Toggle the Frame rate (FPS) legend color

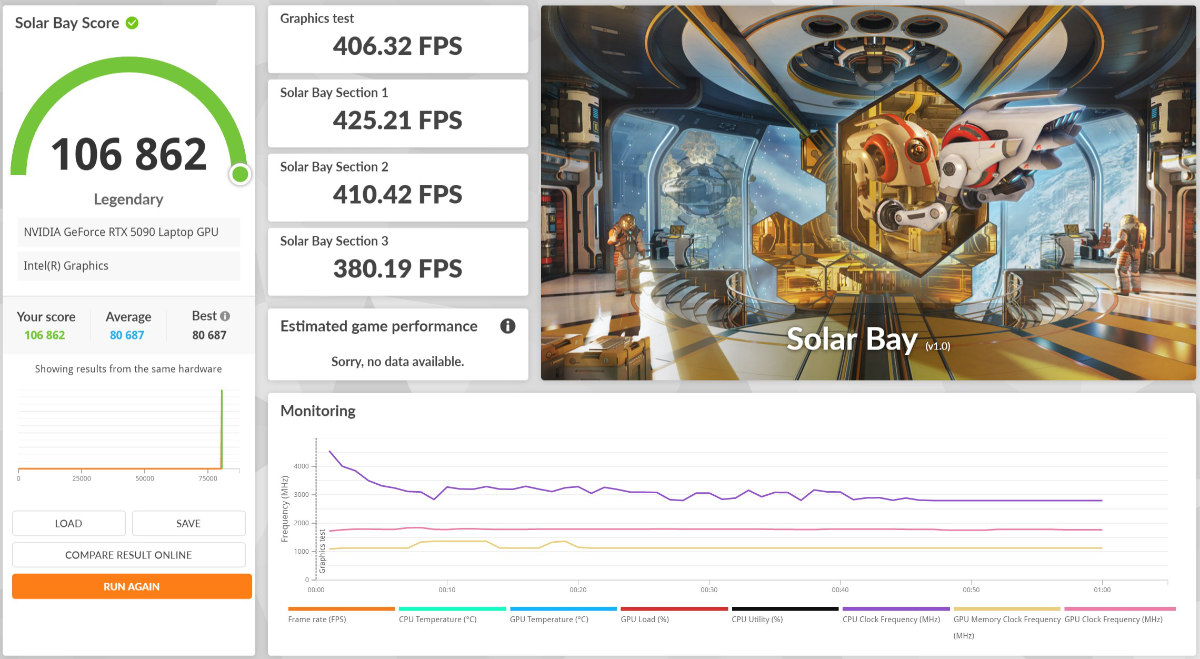[341, 609]
